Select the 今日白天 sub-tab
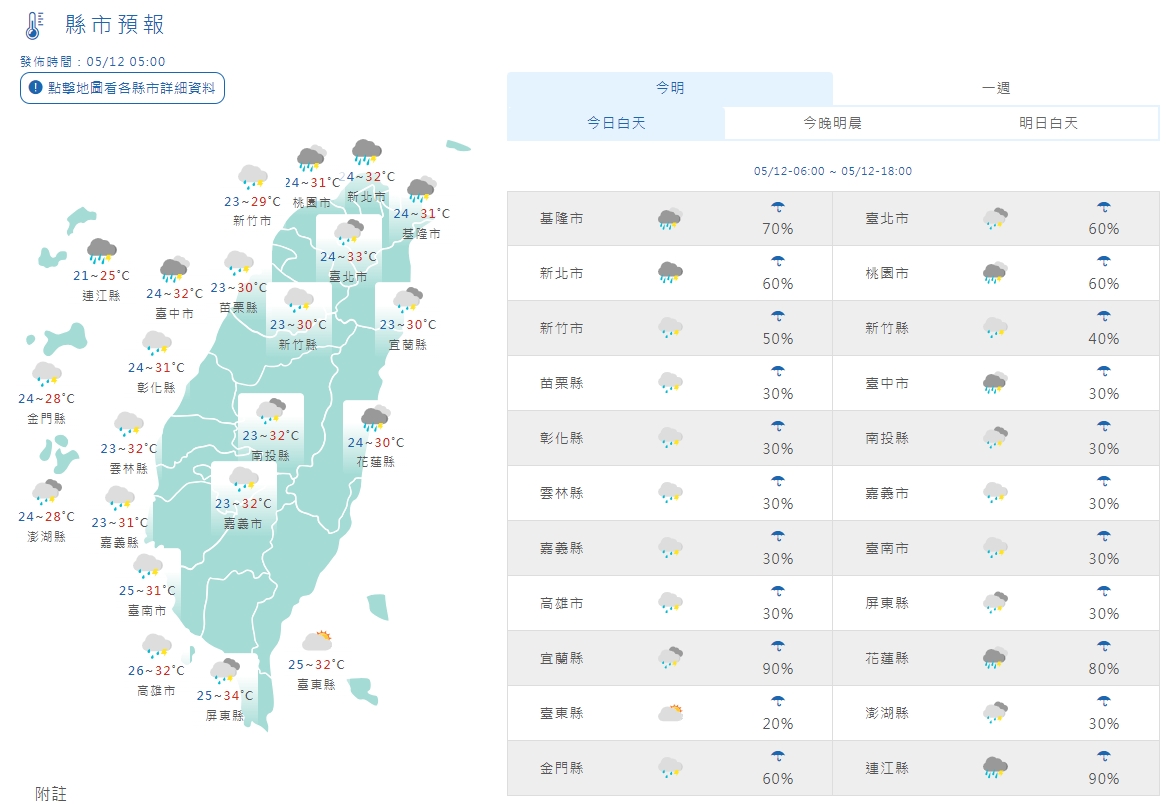 (x=616, y=123)
